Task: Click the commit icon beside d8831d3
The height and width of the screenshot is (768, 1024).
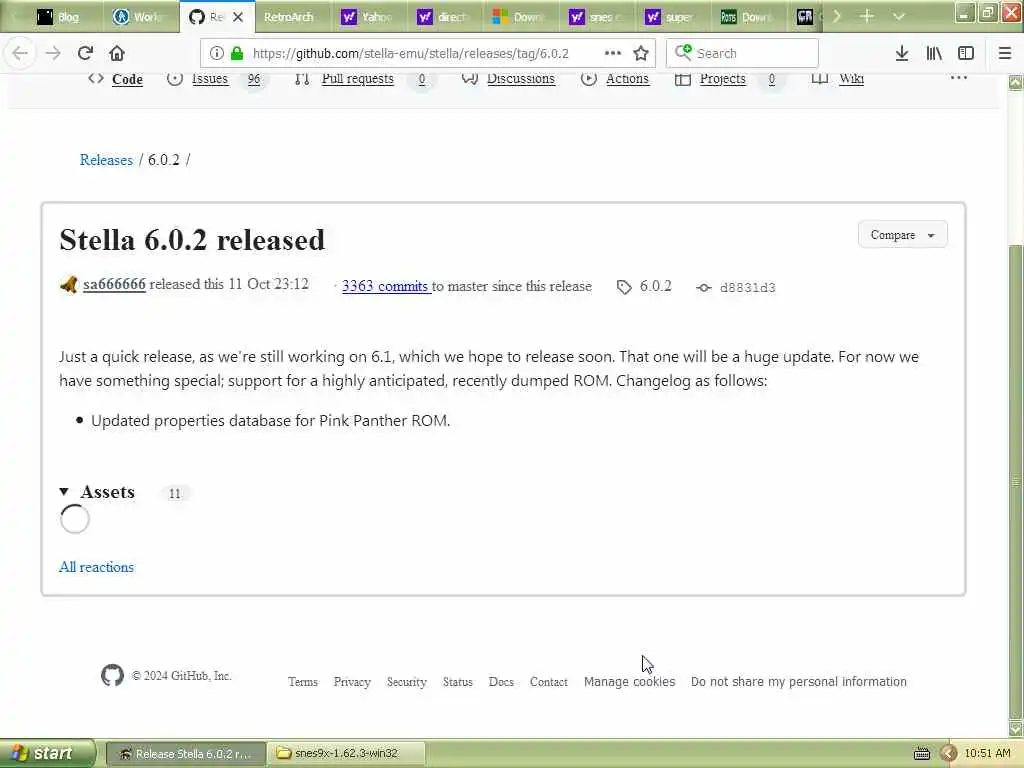Action: (x=703, y=287)
